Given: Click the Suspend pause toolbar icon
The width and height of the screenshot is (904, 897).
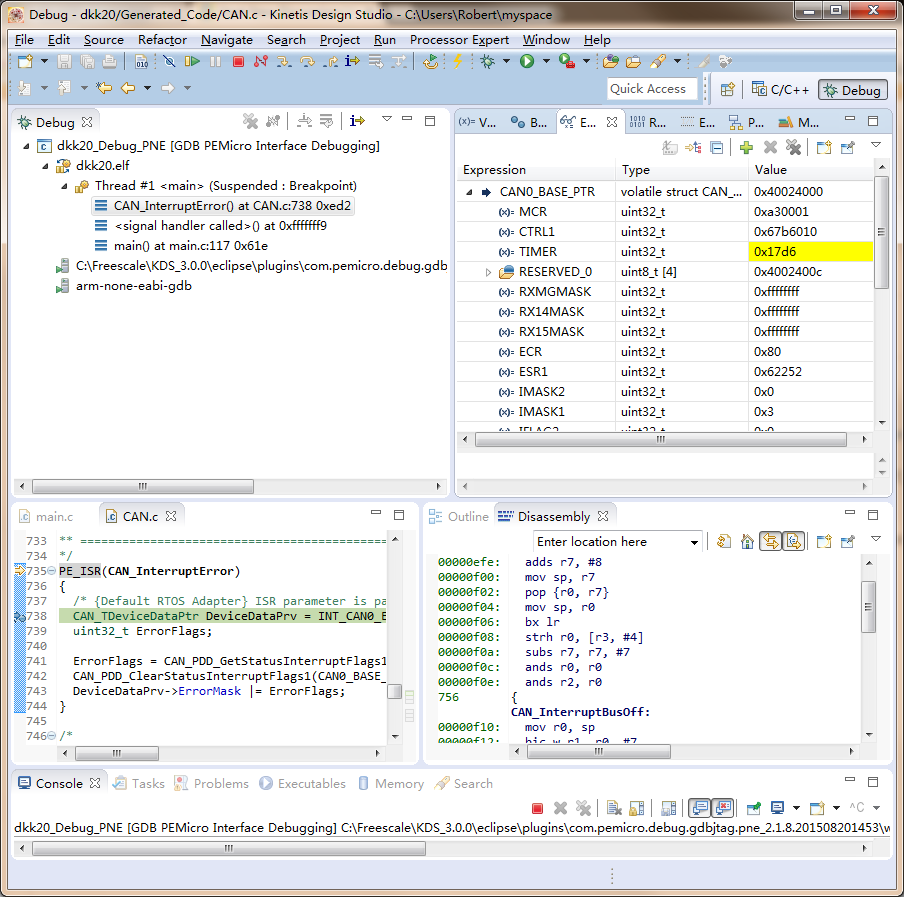Looking at the screenshot, I should [215, 61].
